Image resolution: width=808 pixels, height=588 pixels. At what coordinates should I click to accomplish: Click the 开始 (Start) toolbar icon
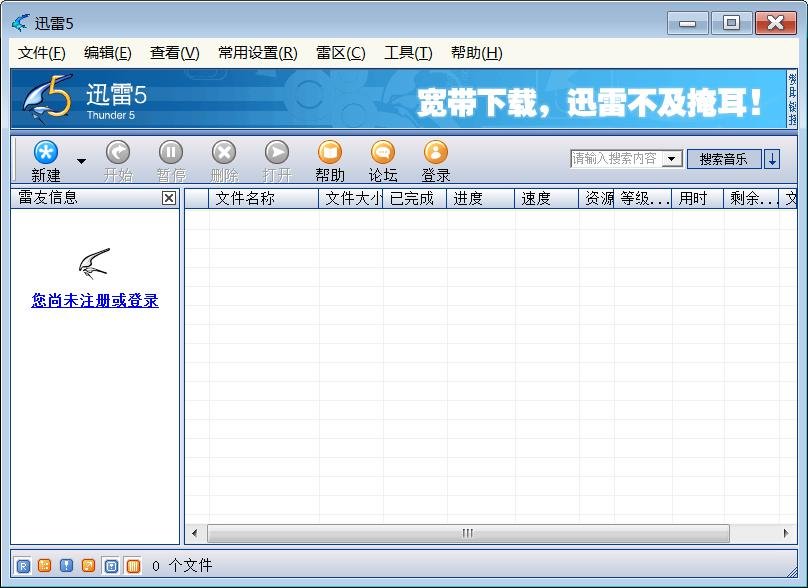click(x=118, y=152)
